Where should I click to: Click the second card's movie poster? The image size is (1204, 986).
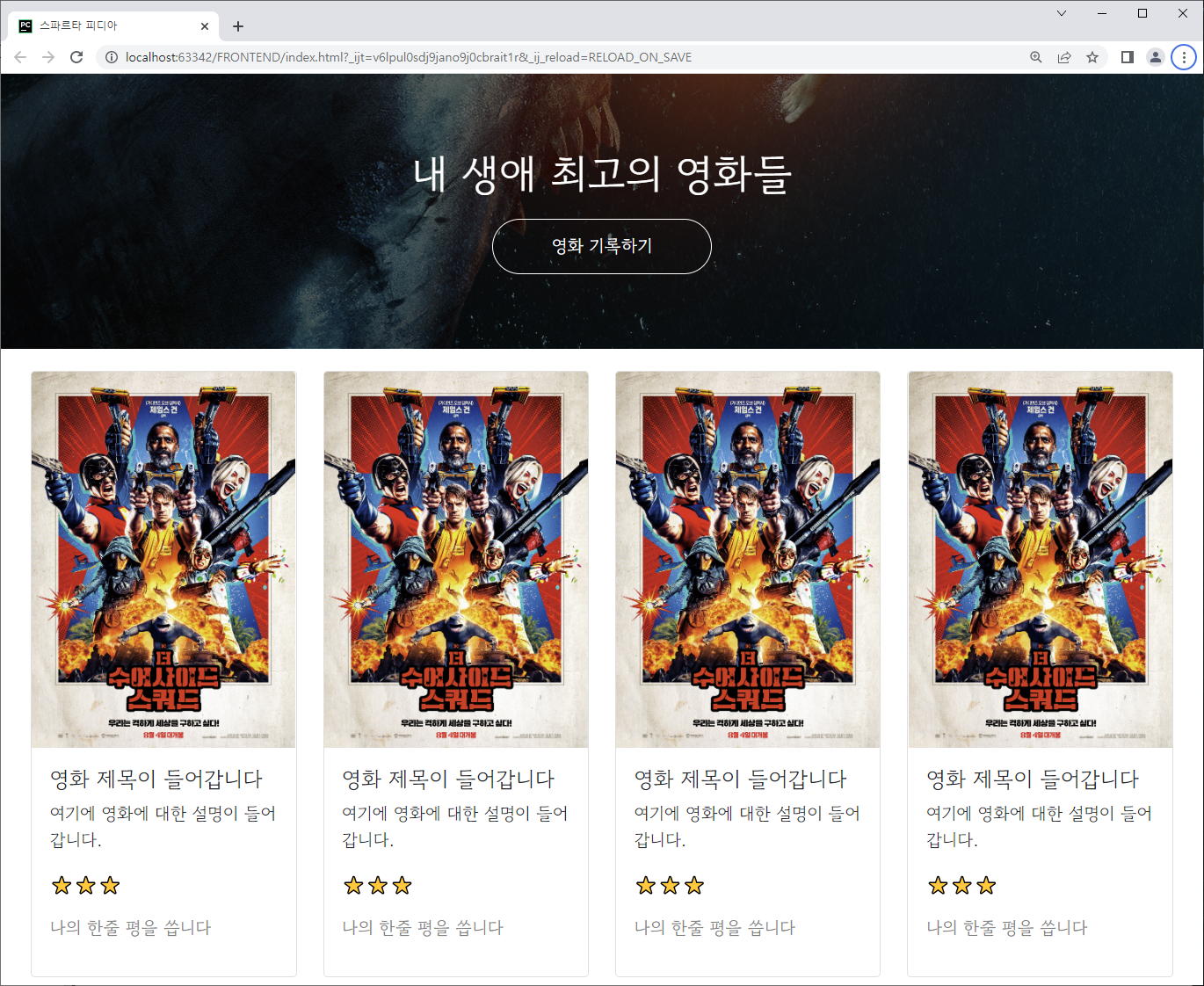(456, 560)
